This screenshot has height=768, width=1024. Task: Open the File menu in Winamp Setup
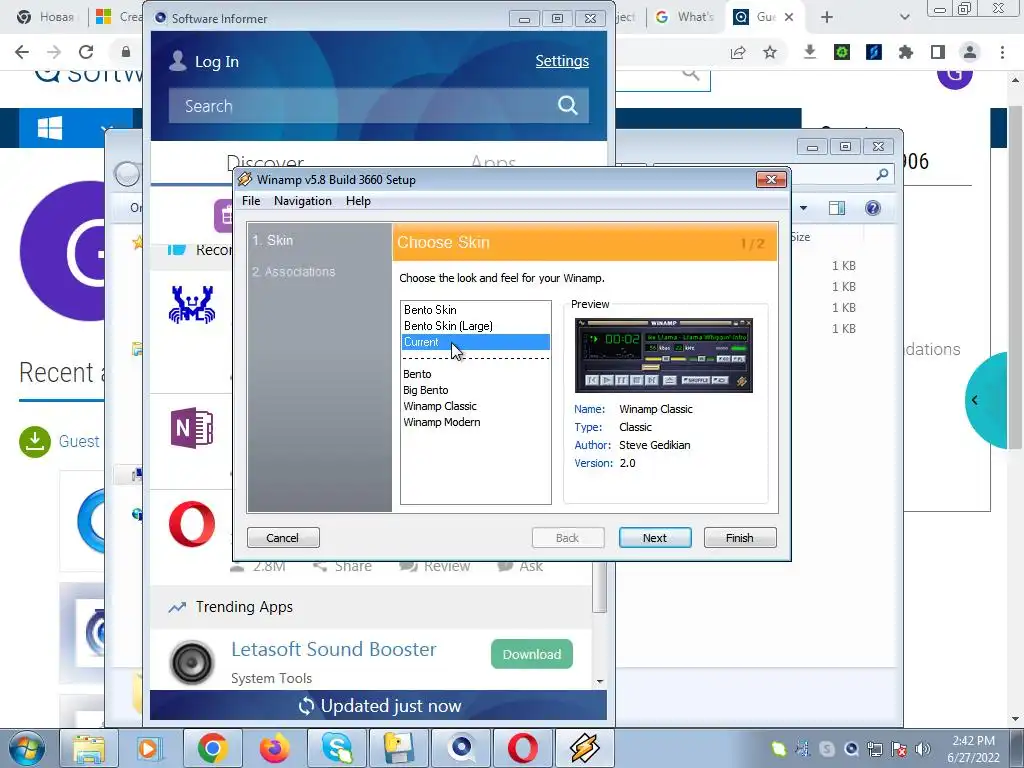(251, 200)
